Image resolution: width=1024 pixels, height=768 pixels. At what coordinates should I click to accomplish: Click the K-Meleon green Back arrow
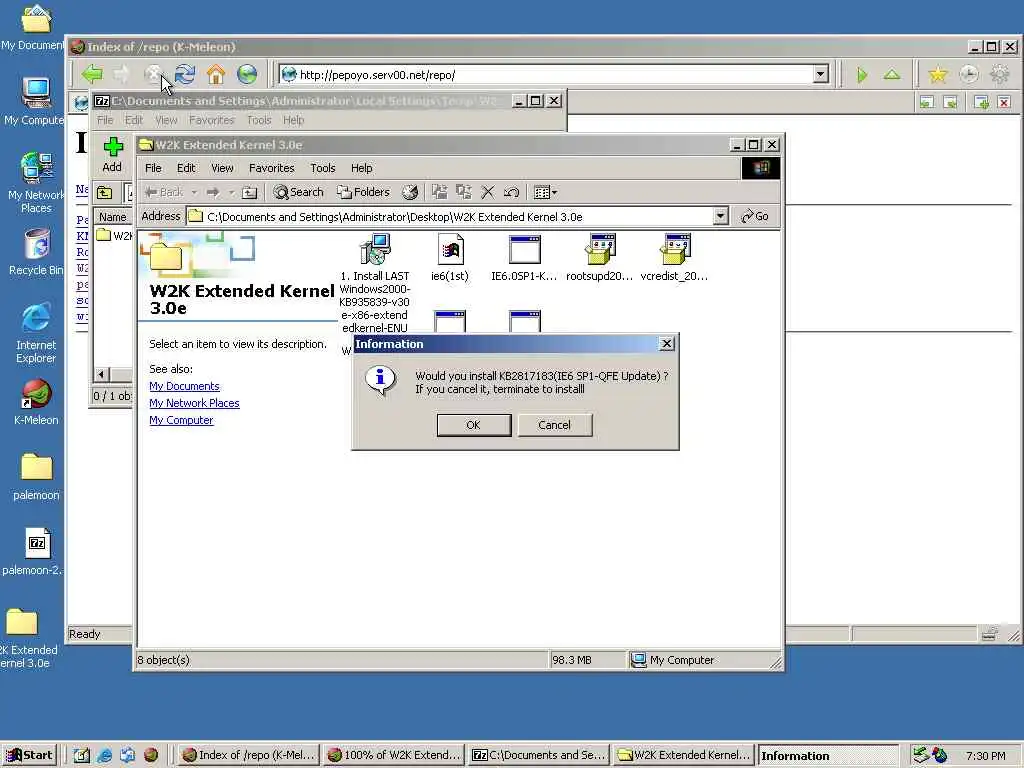pos(92,74)
